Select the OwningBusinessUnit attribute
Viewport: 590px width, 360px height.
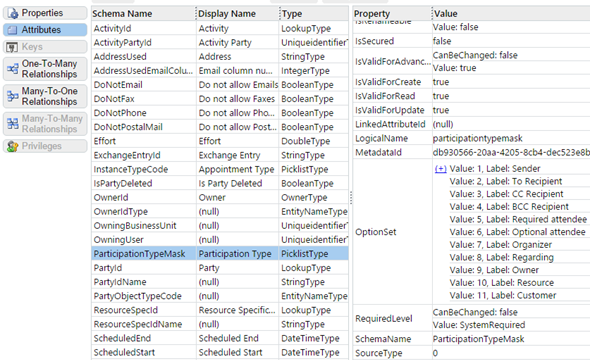[x=135, y=226]
